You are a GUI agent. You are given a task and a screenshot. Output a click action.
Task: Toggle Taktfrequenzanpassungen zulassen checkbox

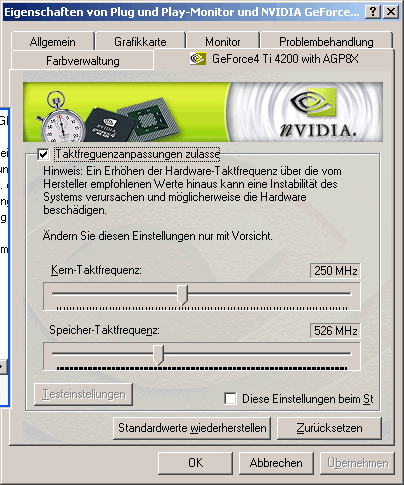tap(43, 154)
